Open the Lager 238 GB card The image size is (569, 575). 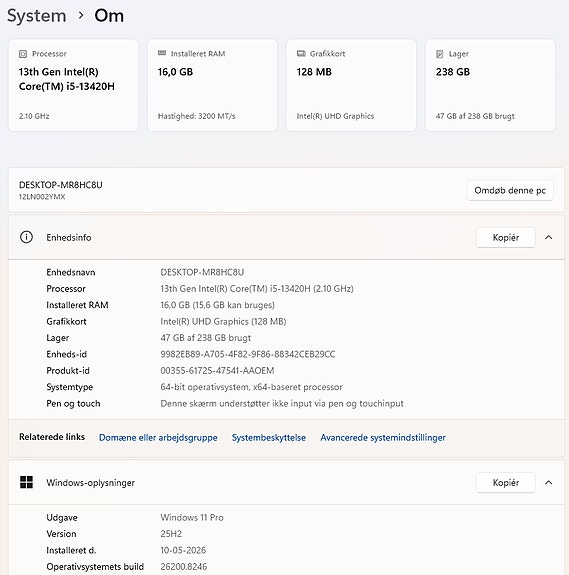pos(490,85)
